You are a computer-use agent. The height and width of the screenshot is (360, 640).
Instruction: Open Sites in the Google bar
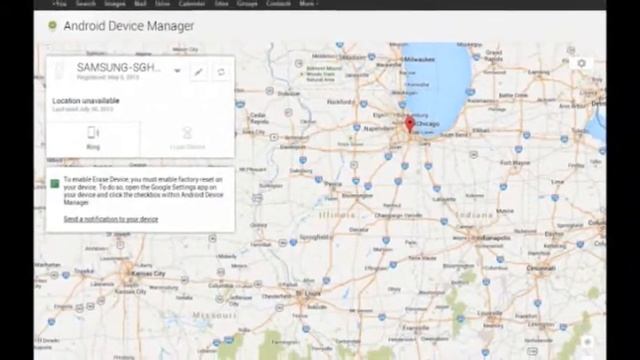(x=221, y=4)
